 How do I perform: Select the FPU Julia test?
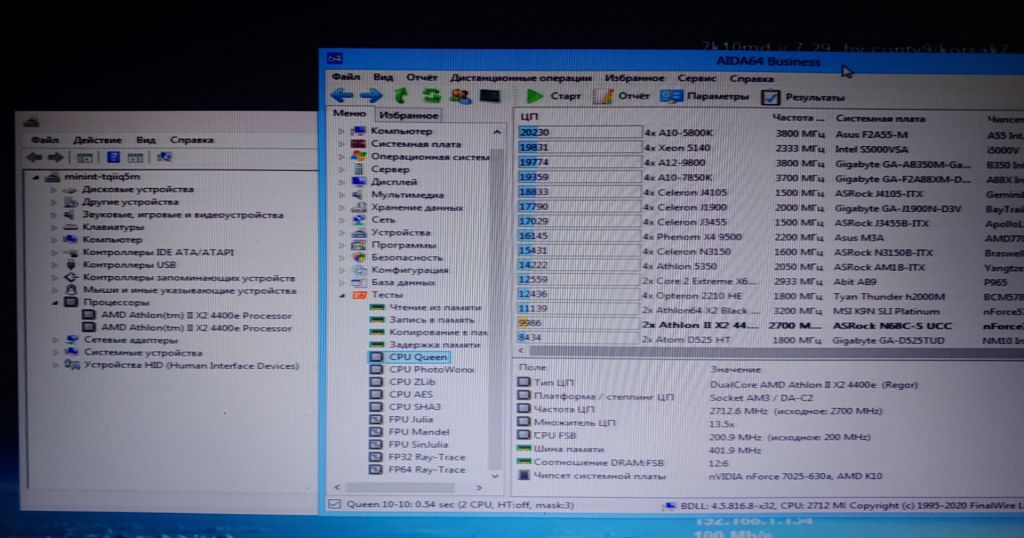(411, 419)
